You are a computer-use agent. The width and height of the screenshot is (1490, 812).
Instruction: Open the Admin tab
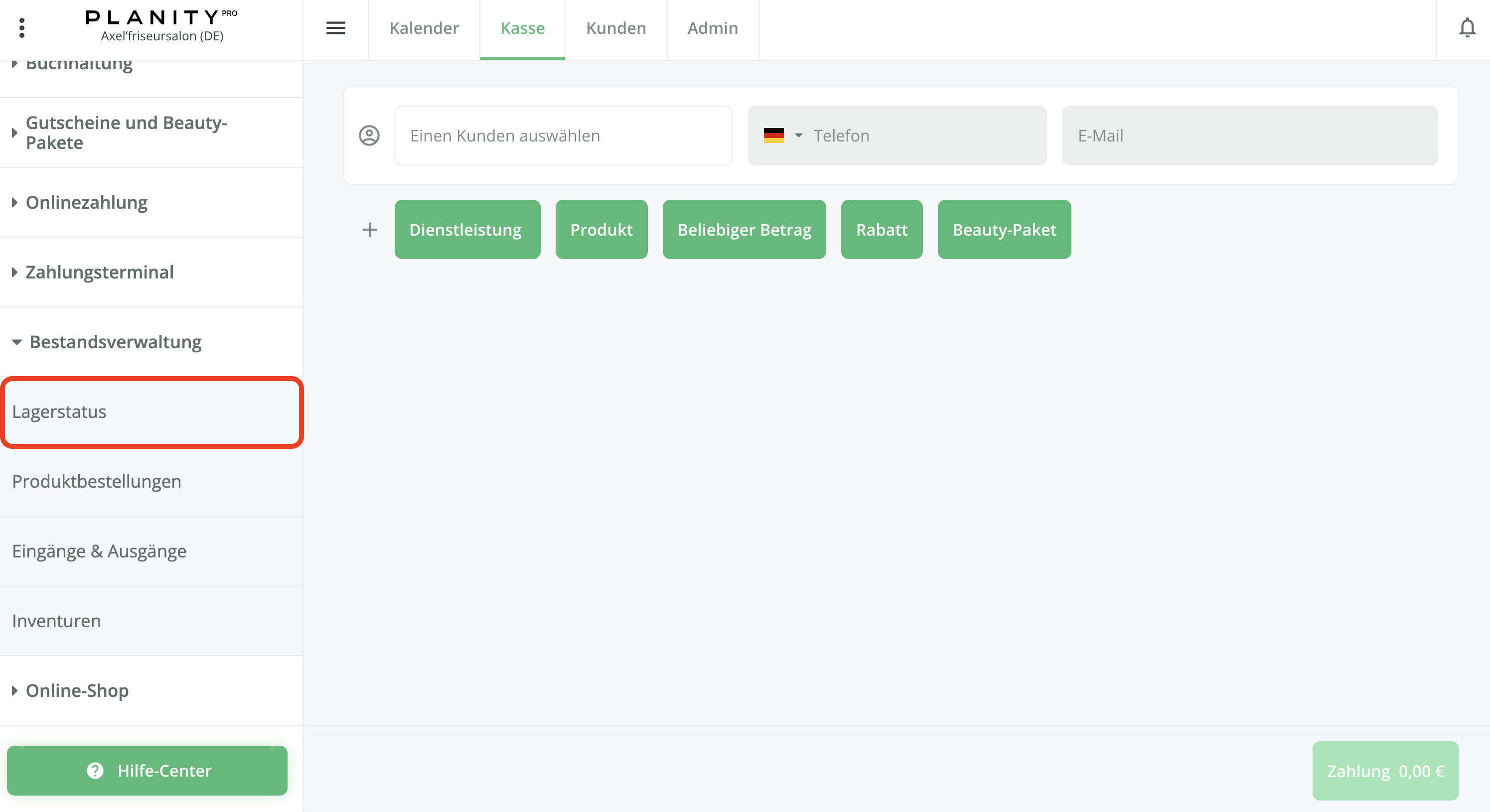coord(712,28)
